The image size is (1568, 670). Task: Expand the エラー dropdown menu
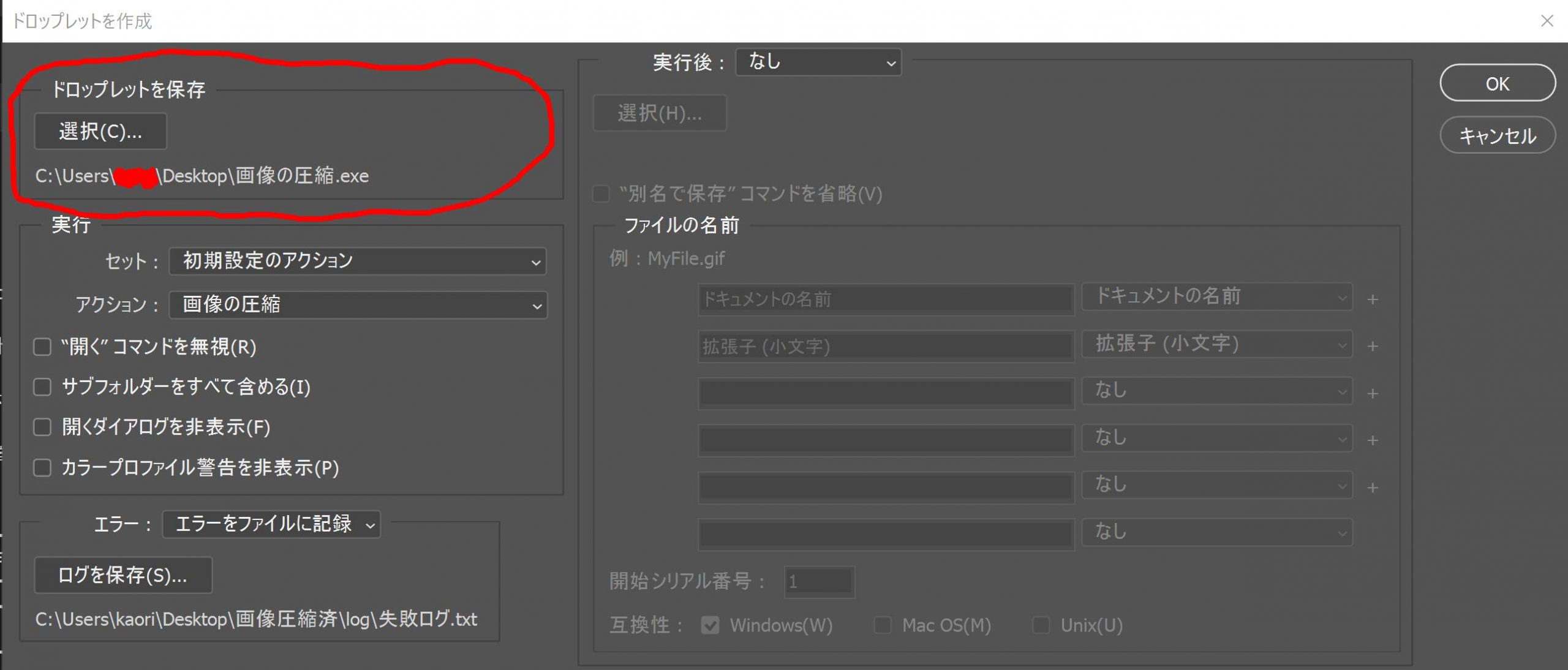271,524
